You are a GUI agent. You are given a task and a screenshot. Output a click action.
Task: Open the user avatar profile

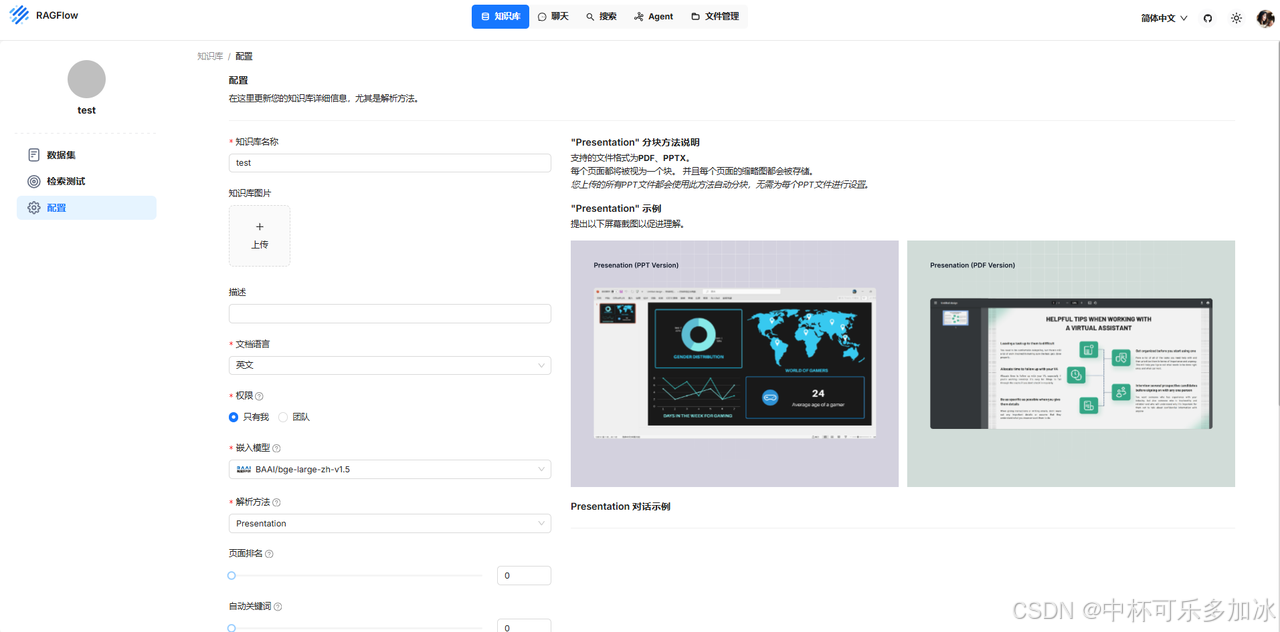1264,18
